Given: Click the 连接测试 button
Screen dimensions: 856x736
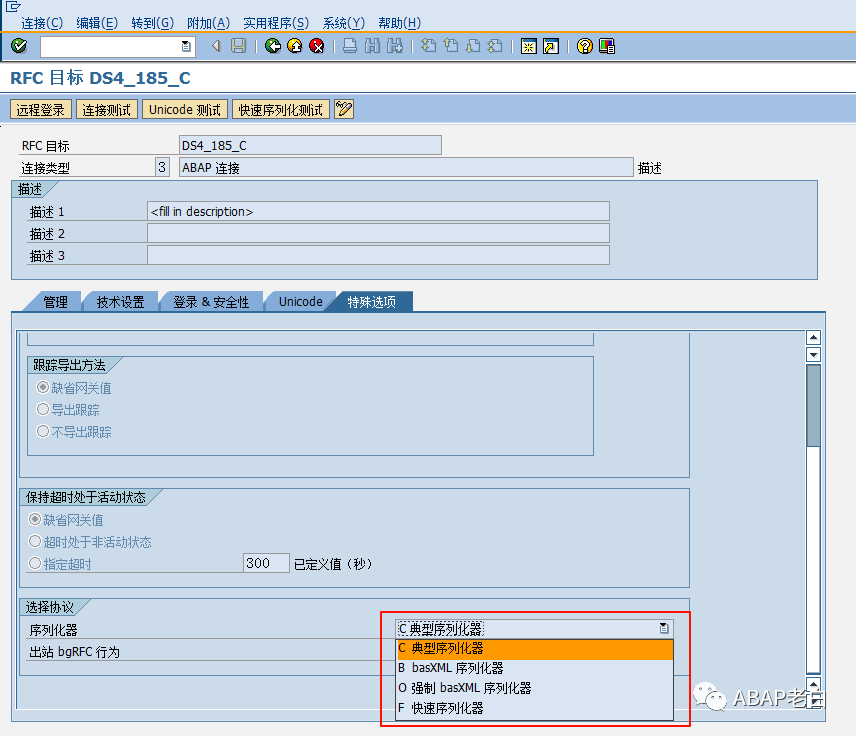Looking at the screenshot, I should (106, 109).
